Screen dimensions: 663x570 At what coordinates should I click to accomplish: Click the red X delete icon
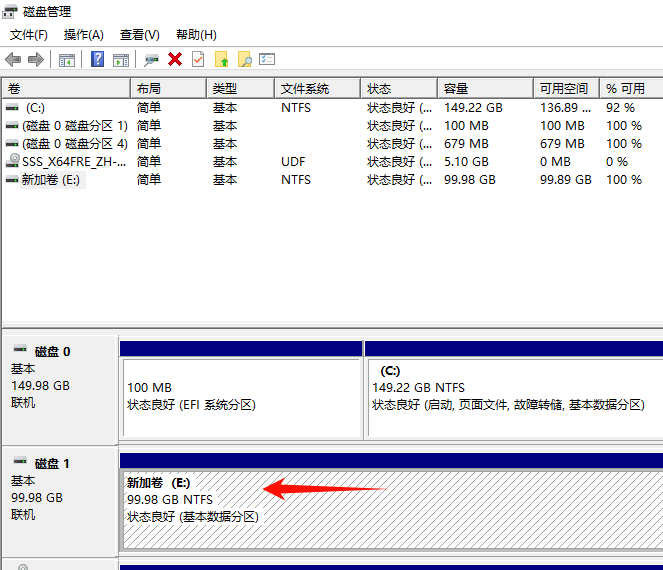175,59
